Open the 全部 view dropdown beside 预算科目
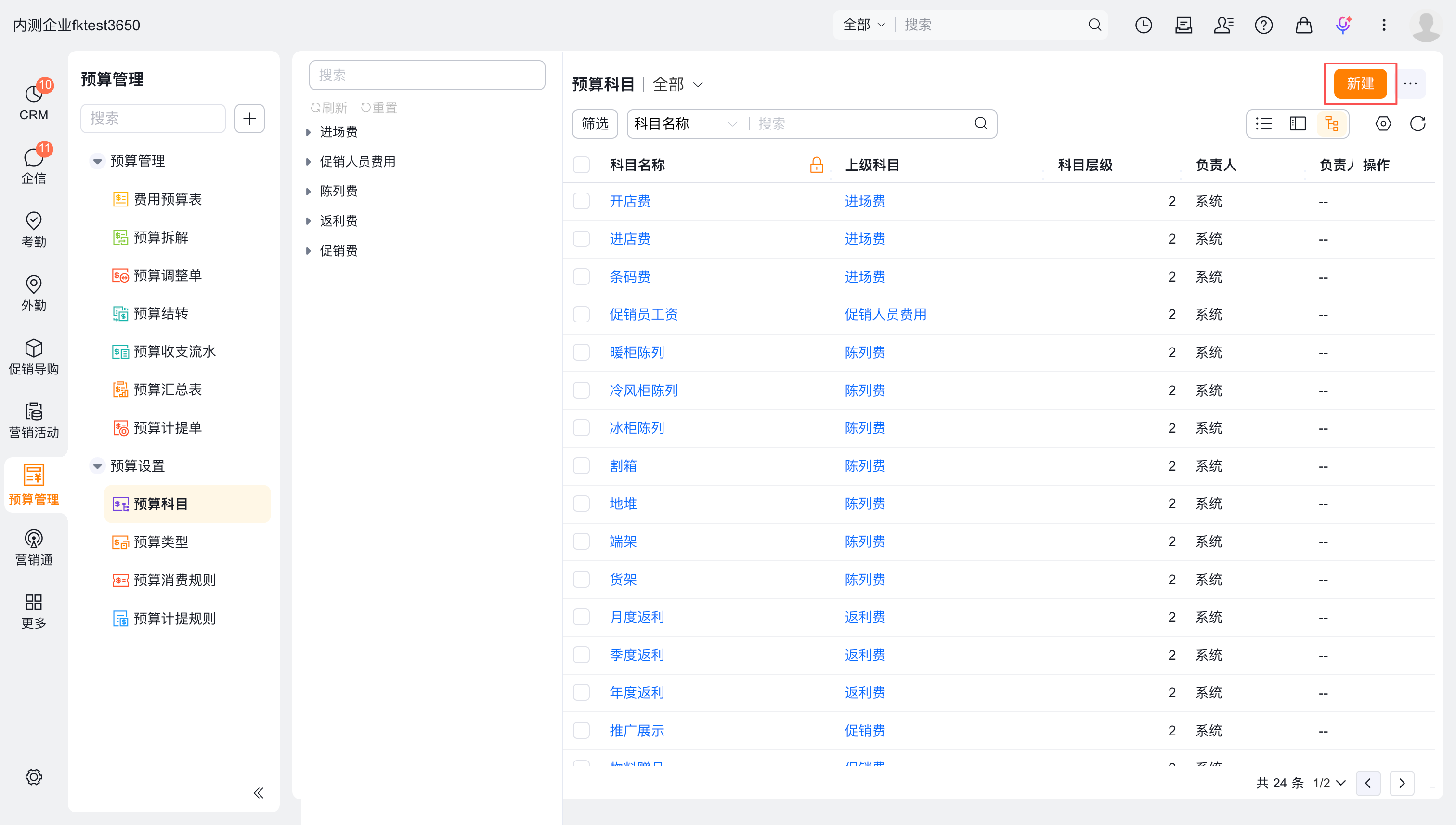Viewport: 1456px width, 825px height. [x=678, y=84]
